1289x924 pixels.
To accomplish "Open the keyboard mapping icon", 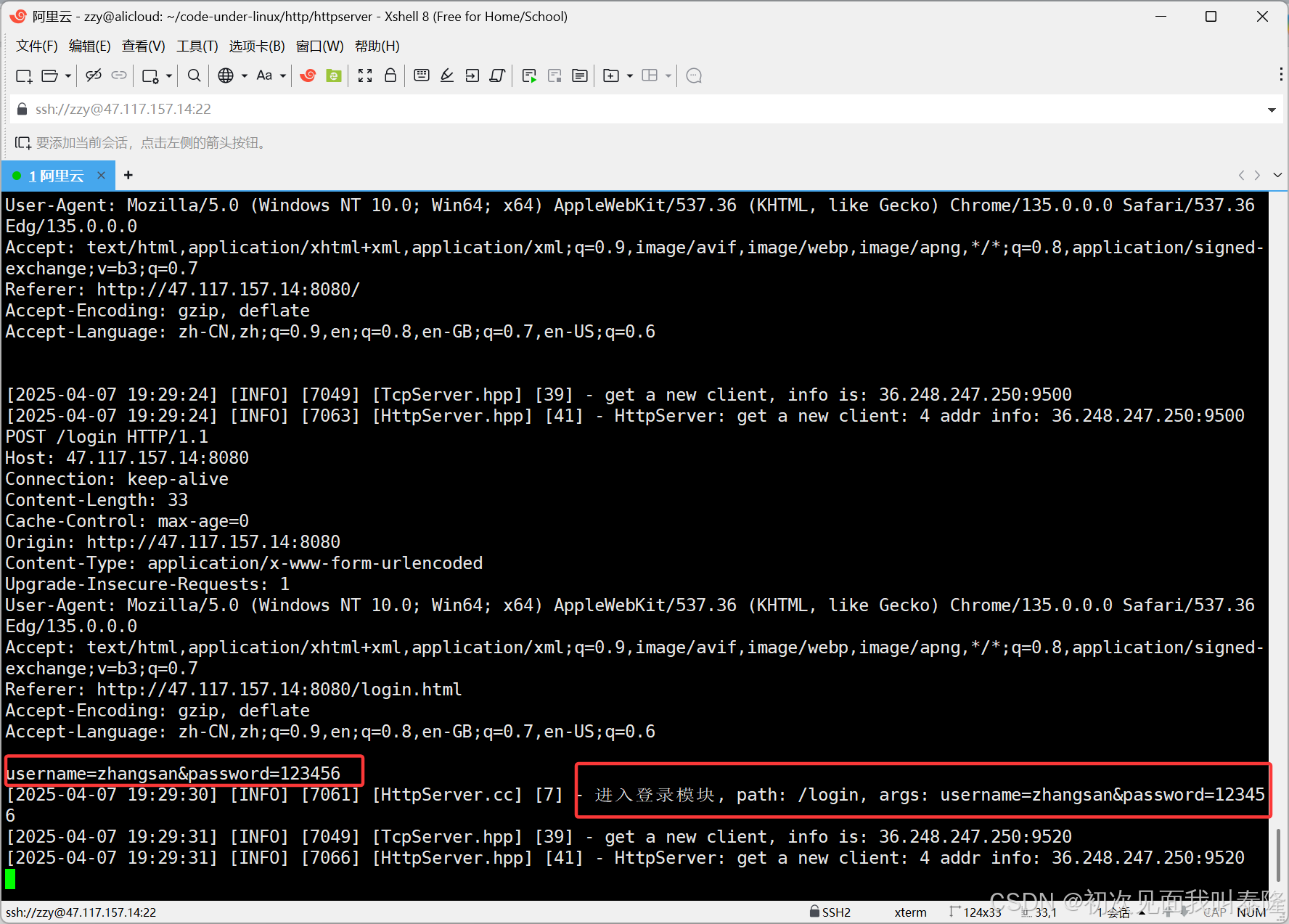I will click(422, 75).
